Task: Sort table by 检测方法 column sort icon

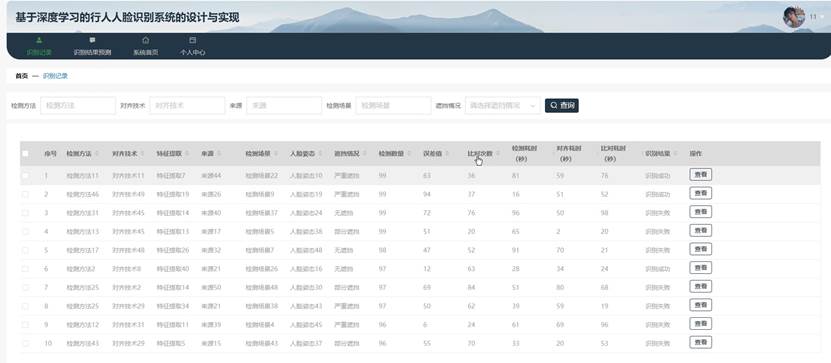Action: [x=96, y=154]
